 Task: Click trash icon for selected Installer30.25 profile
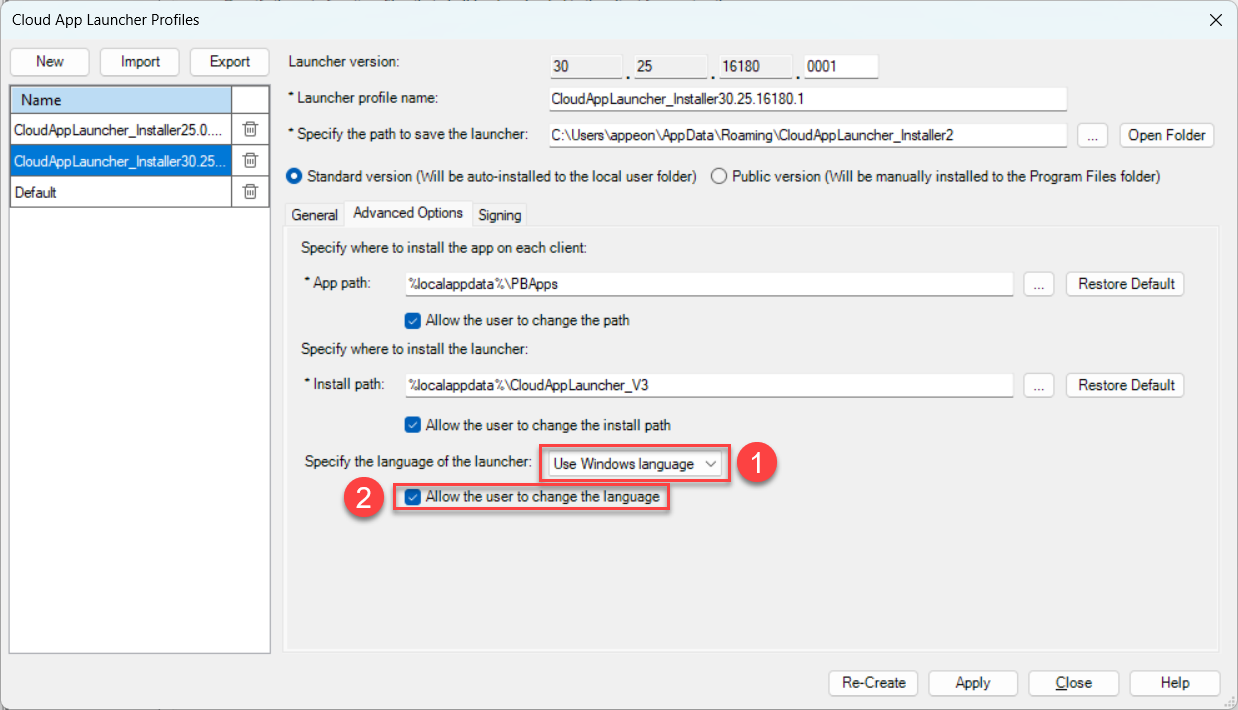click(250, 160)
